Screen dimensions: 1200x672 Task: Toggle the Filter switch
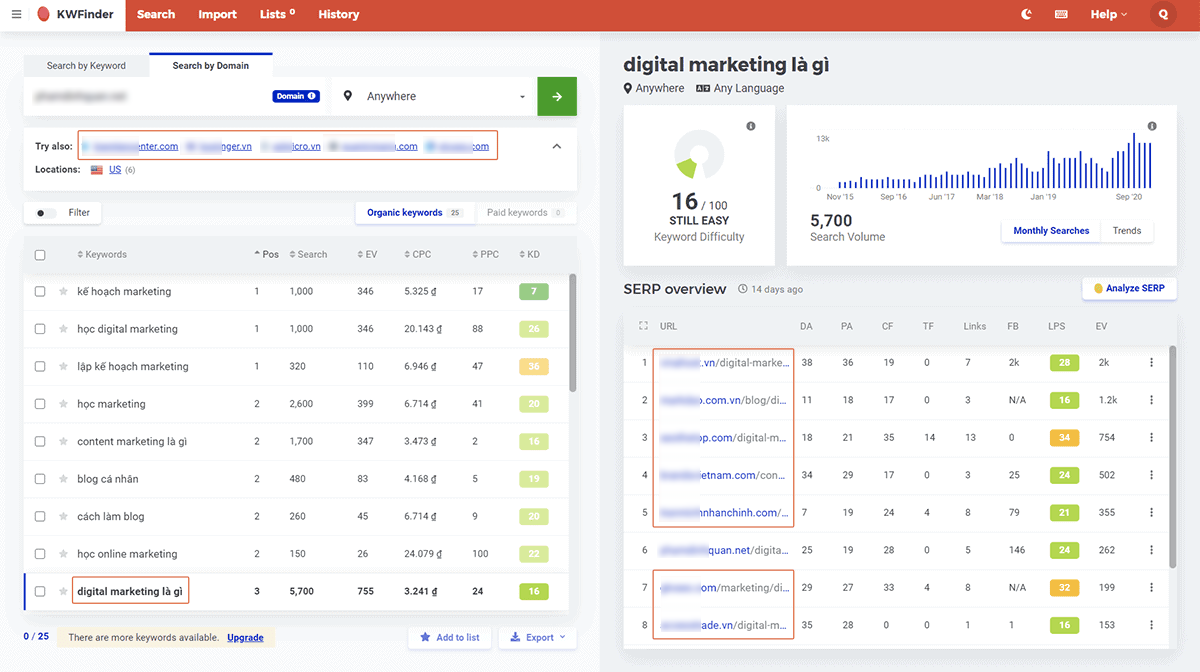[46, 213]
